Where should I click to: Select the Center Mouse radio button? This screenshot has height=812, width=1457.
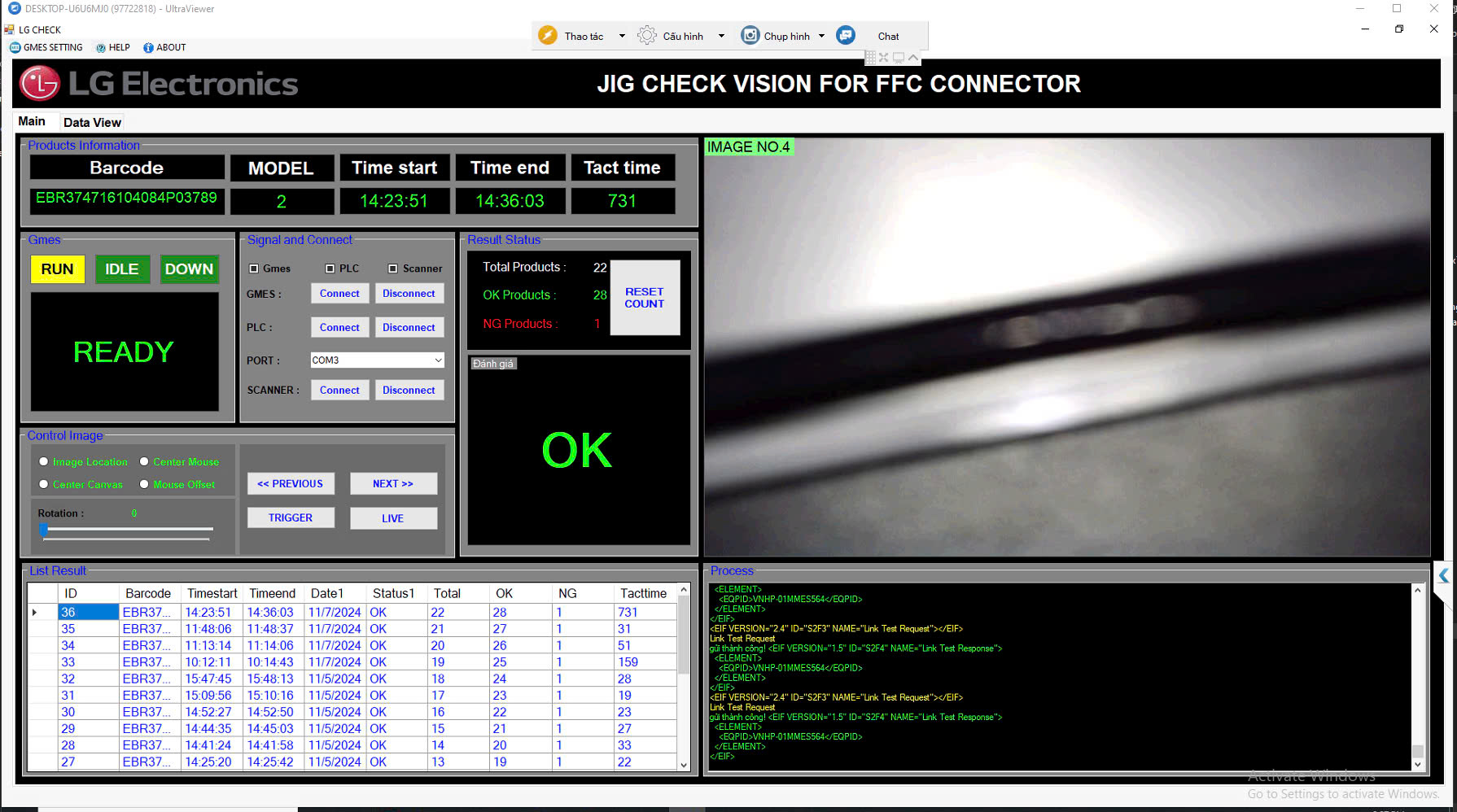[x=144, y=461]
